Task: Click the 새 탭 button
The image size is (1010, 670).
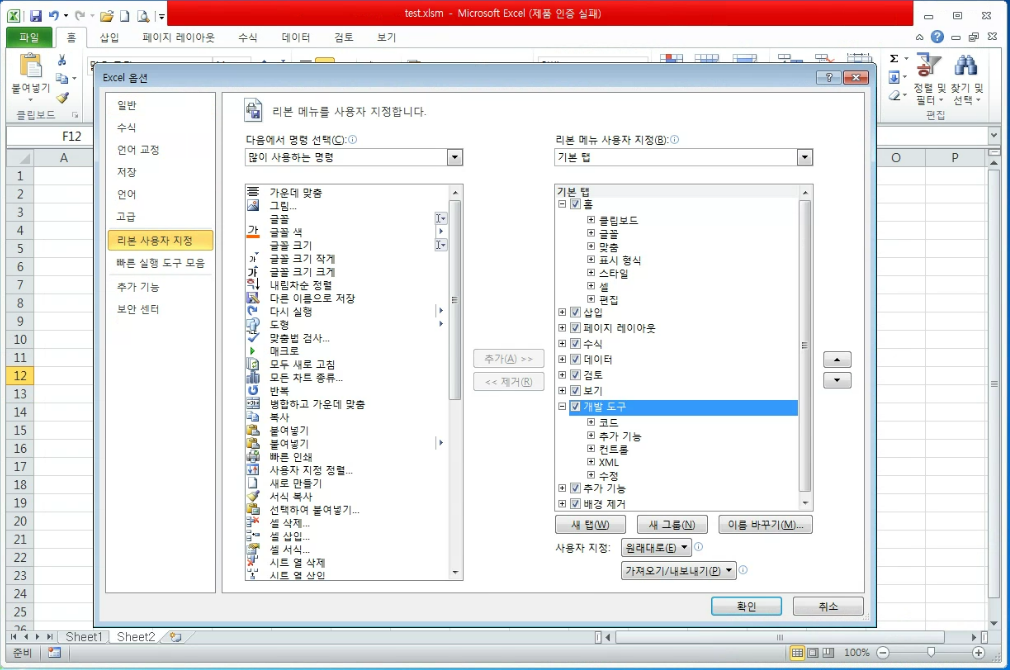Action: click(590, 525)
